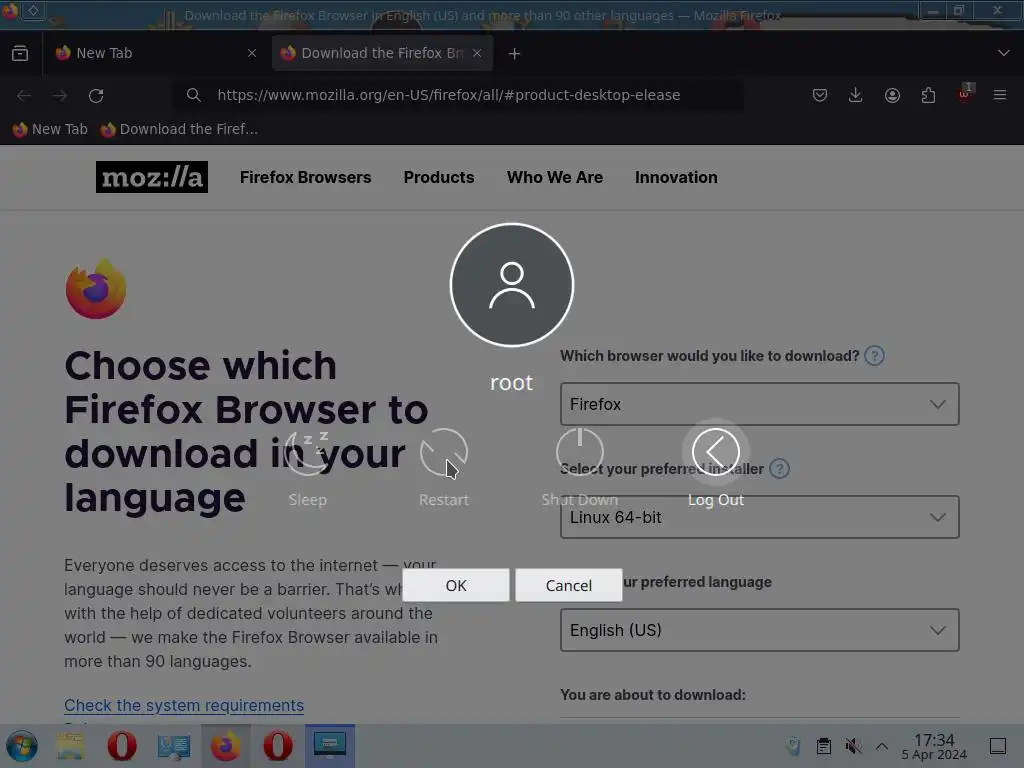Confirm with the OK button

tap(456, 585)
